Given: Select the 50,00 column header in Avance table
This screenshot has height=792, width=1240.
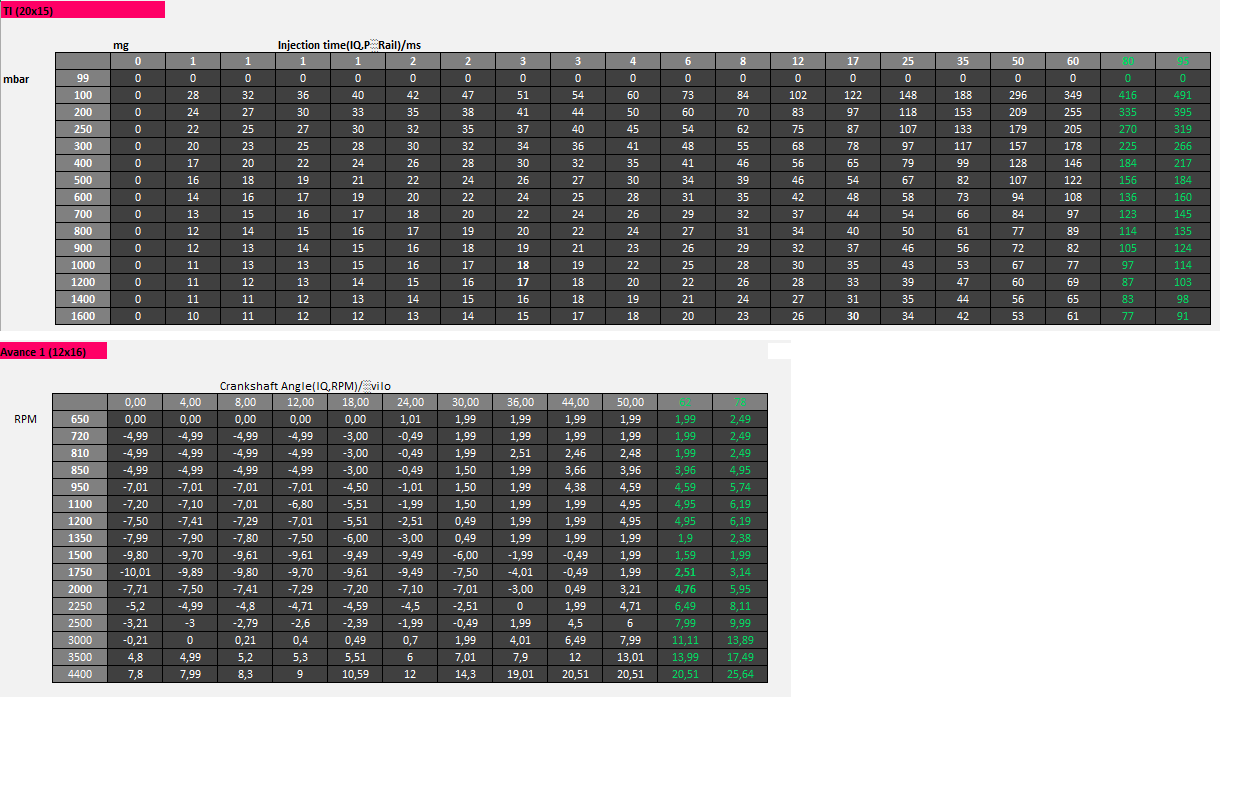Looking at the screenshot, I should [630, 402].
